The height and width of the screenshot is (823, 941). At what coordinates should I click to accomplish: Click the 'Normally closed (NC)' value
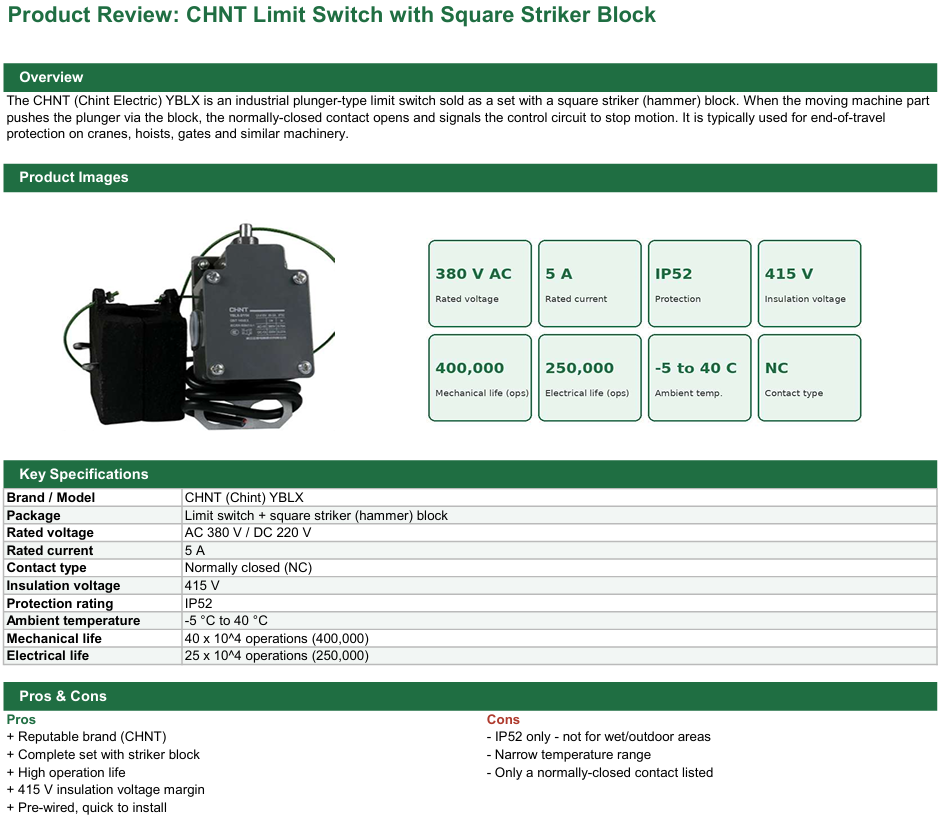248,568
